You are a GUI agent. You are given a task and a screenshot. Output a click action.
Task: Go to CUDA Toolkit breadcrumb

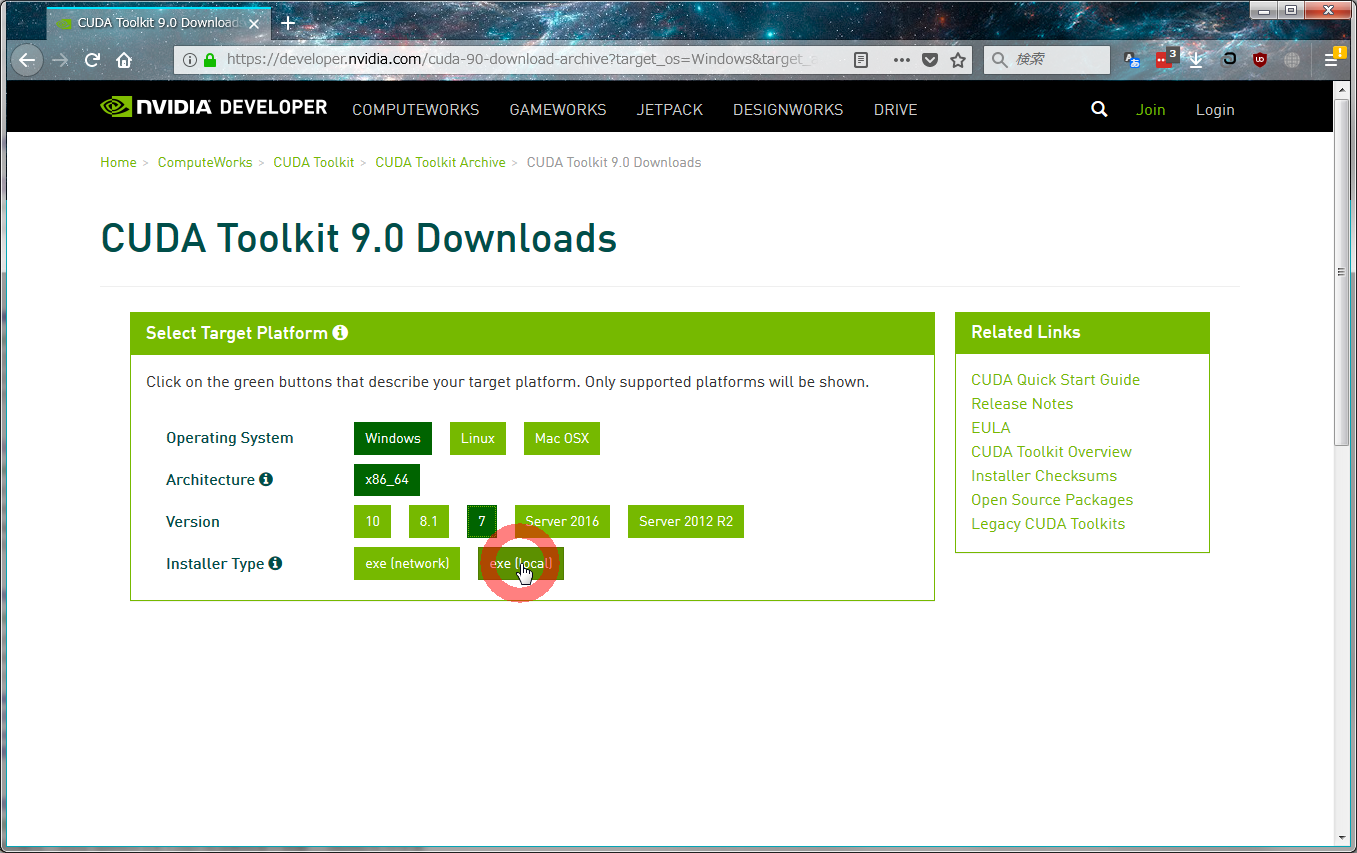[314, 162]
